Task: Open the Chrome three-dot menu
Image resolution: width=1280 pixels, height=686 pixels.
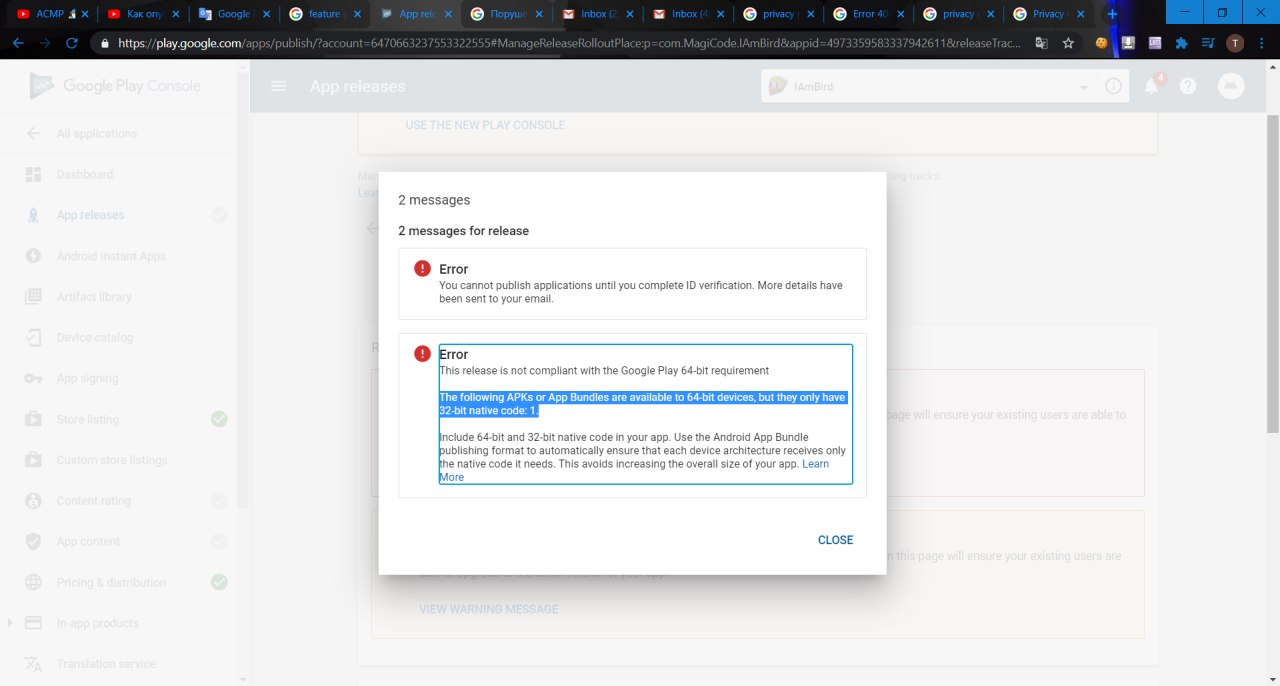Action: (1263, 43)
